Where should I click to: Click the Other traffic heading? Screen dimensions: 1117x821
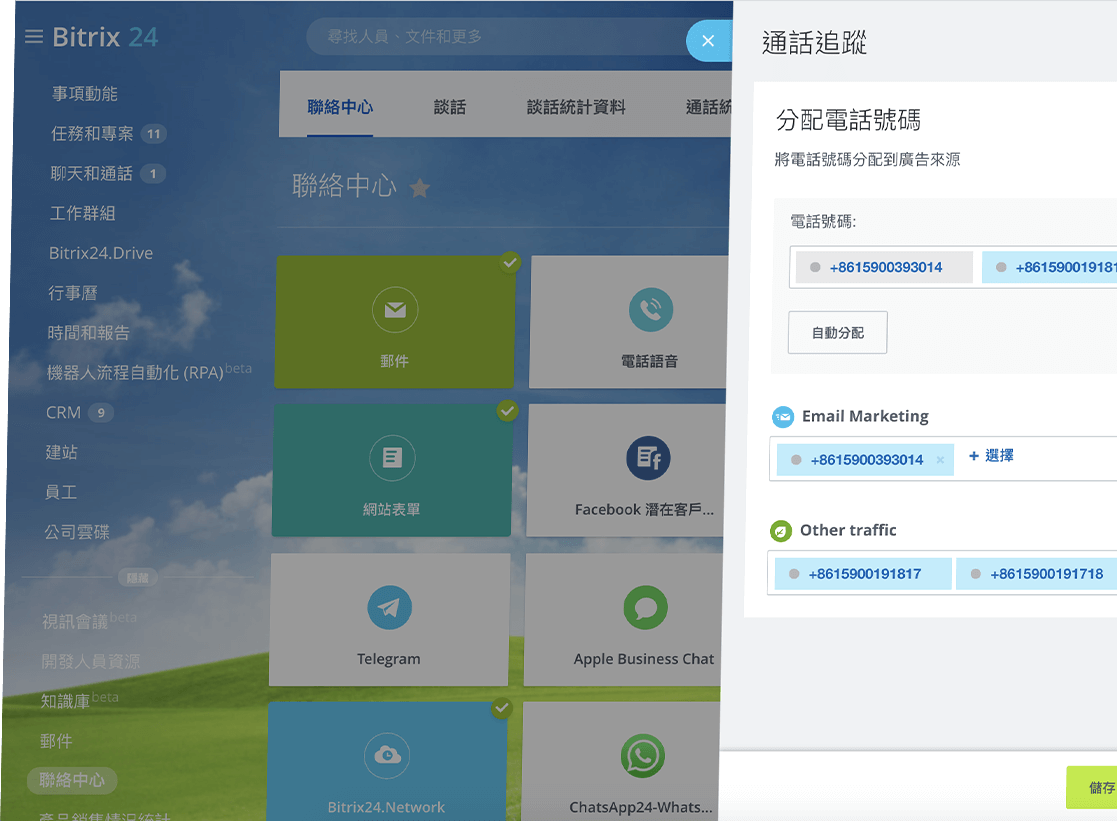pos(848,530)
